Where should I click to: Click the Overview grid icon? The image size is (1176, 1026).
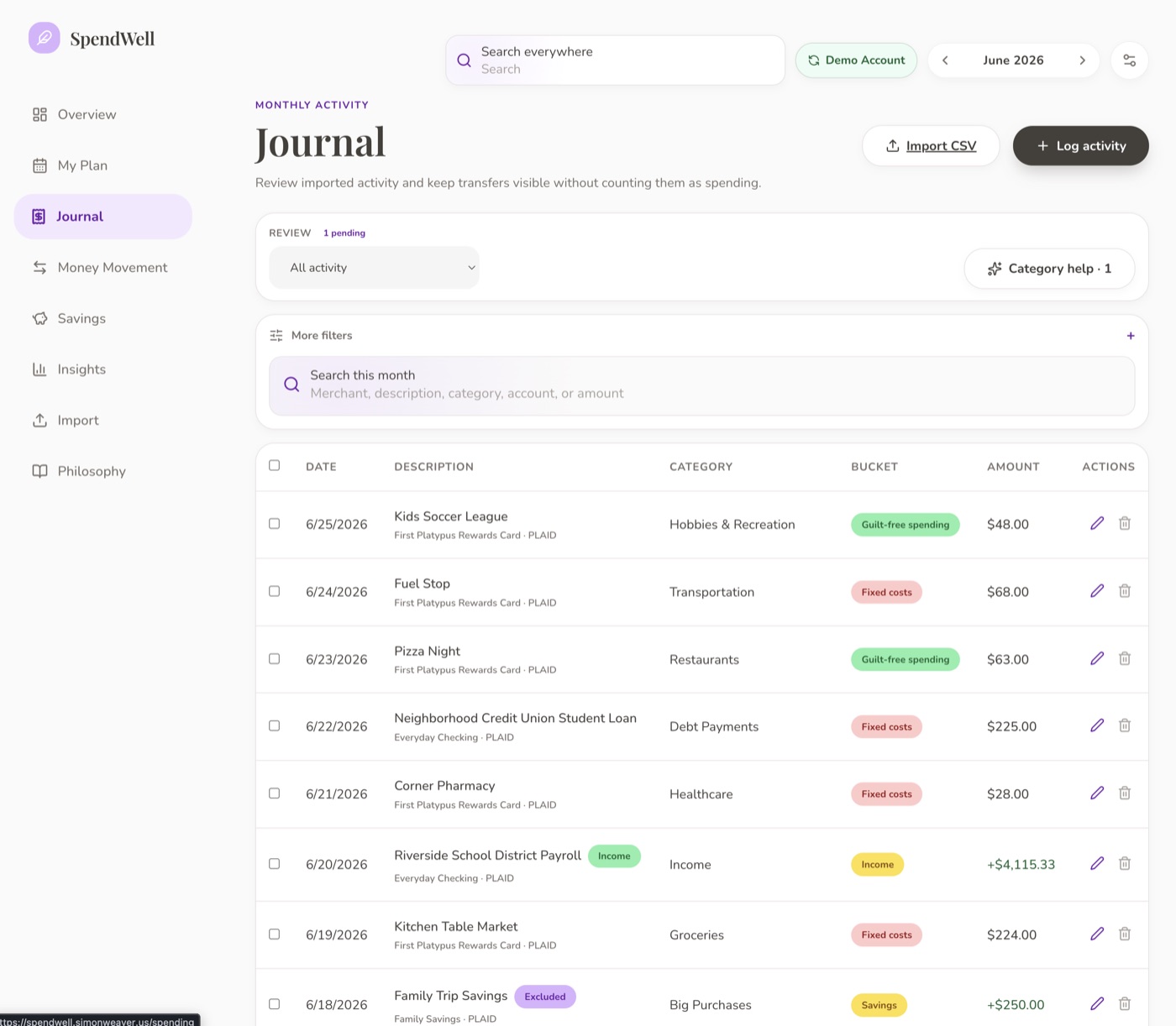[39, 115]
